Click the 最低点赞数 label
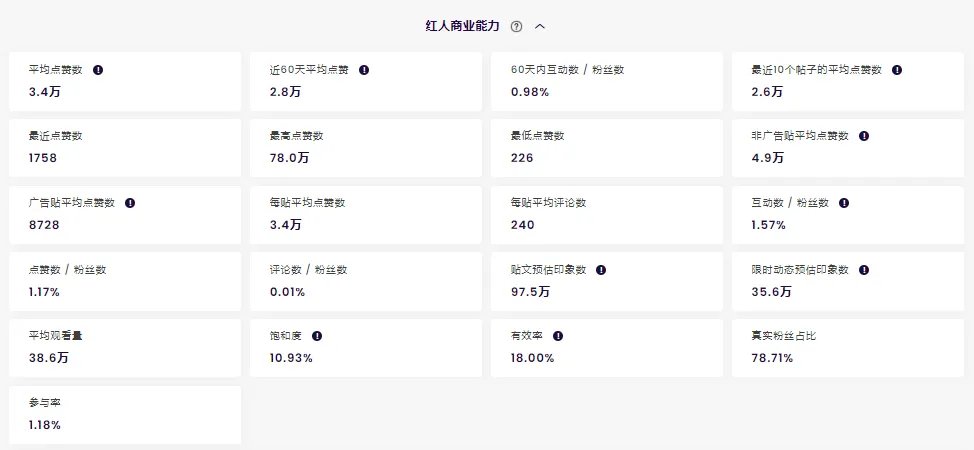 click(x=537, y=135)
